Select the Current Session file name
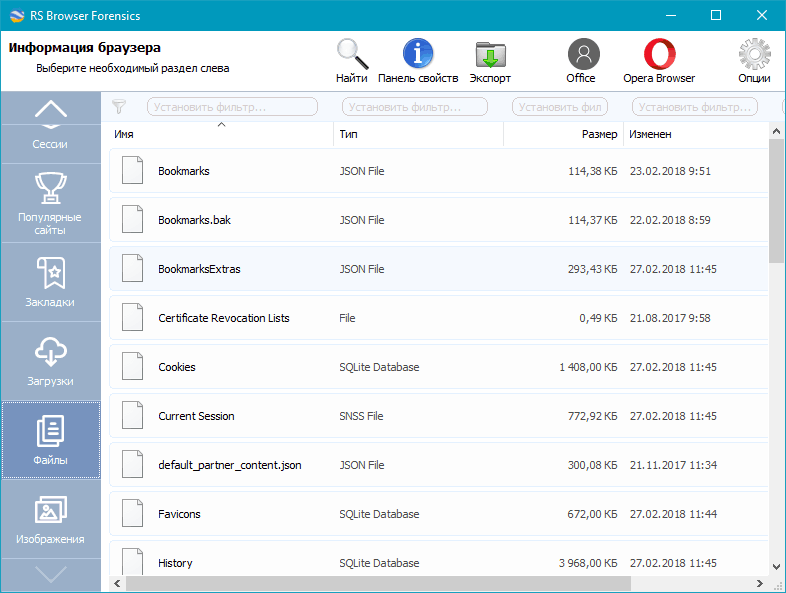 tap(196, 416)
